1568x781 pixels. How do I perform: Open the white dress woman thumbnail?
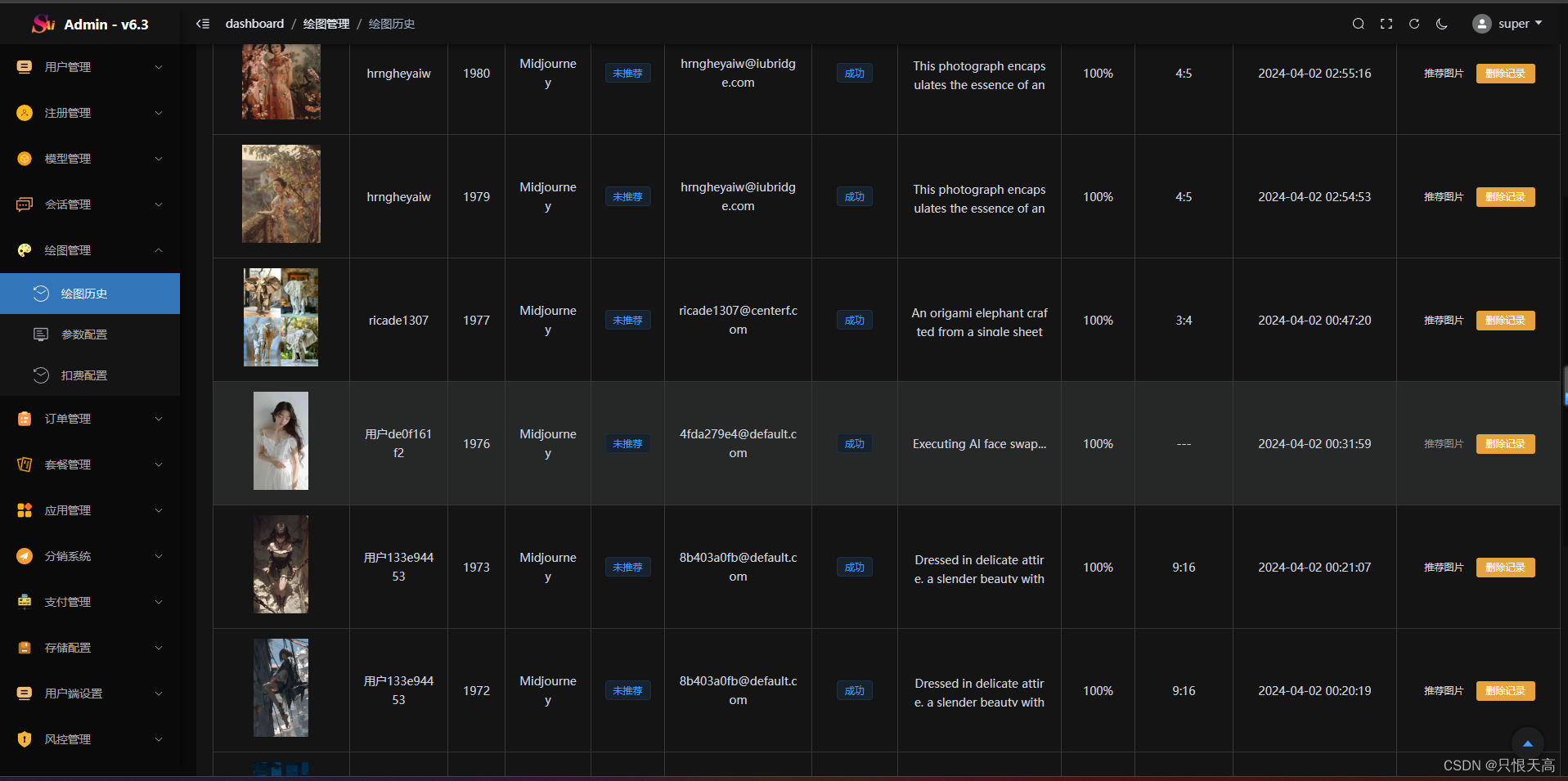(x=281, y=441)
